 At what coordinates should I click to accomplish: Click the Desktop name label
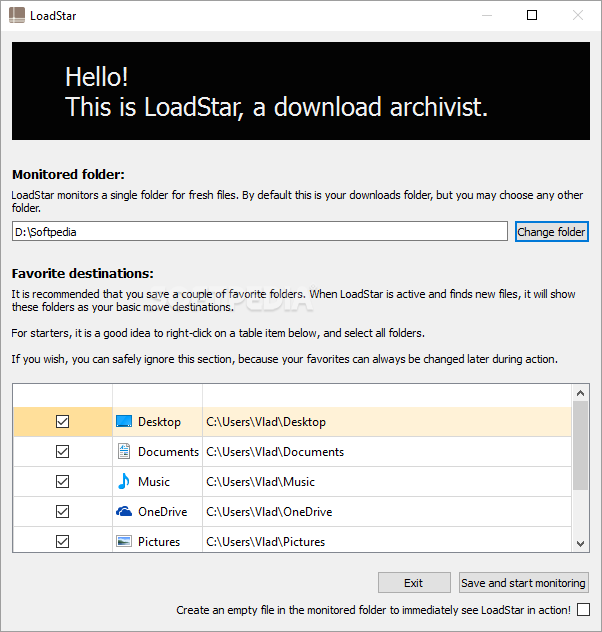[160, 422]
